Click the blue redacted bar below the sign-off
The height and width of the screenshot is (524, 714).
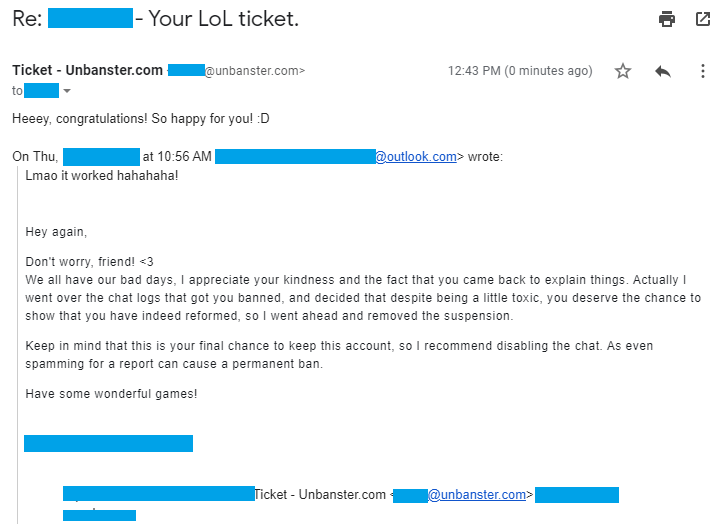click(108, 443)
